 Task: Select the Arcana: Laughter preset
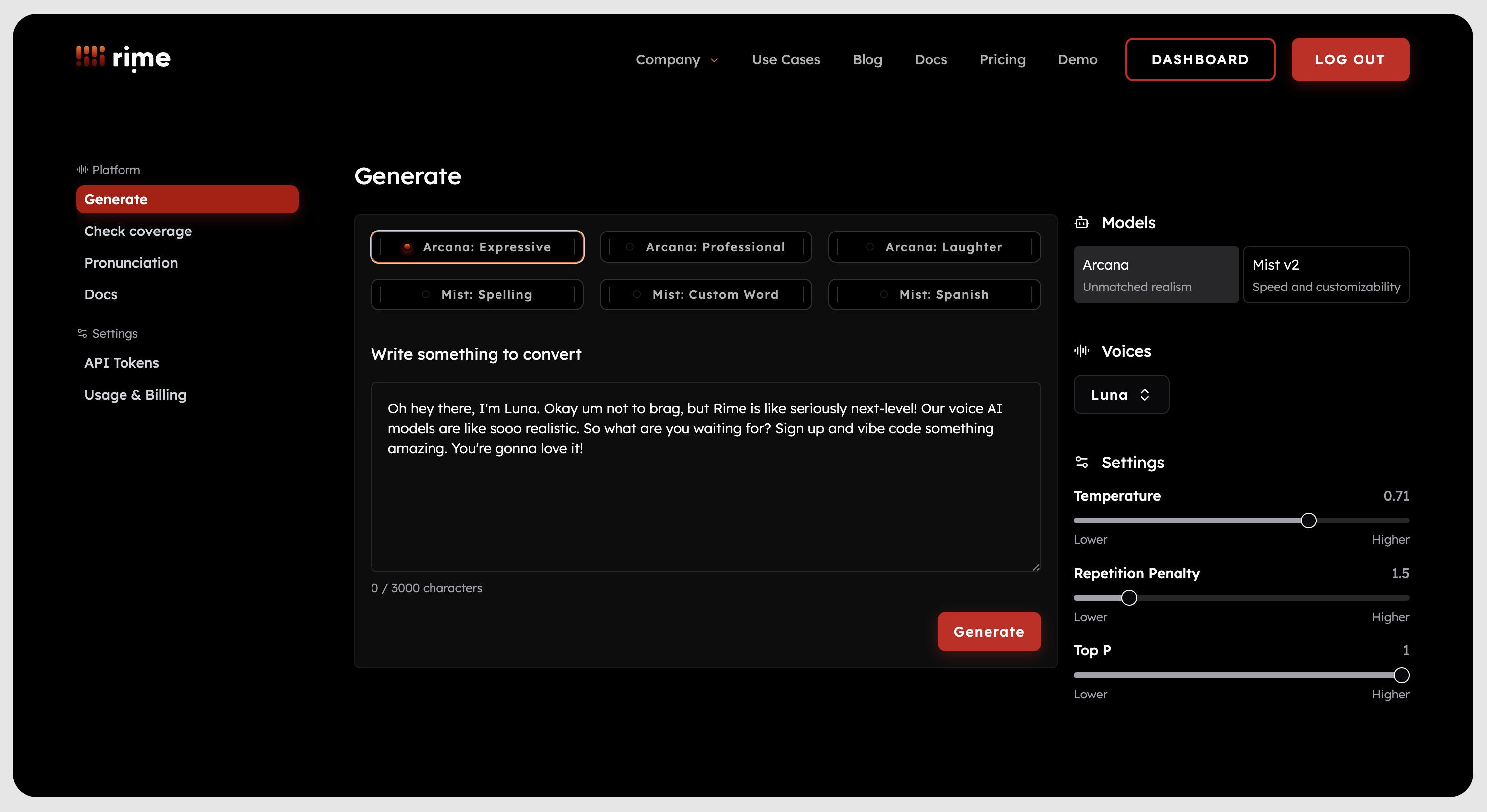pyautogui.click(x=934, y=247)
